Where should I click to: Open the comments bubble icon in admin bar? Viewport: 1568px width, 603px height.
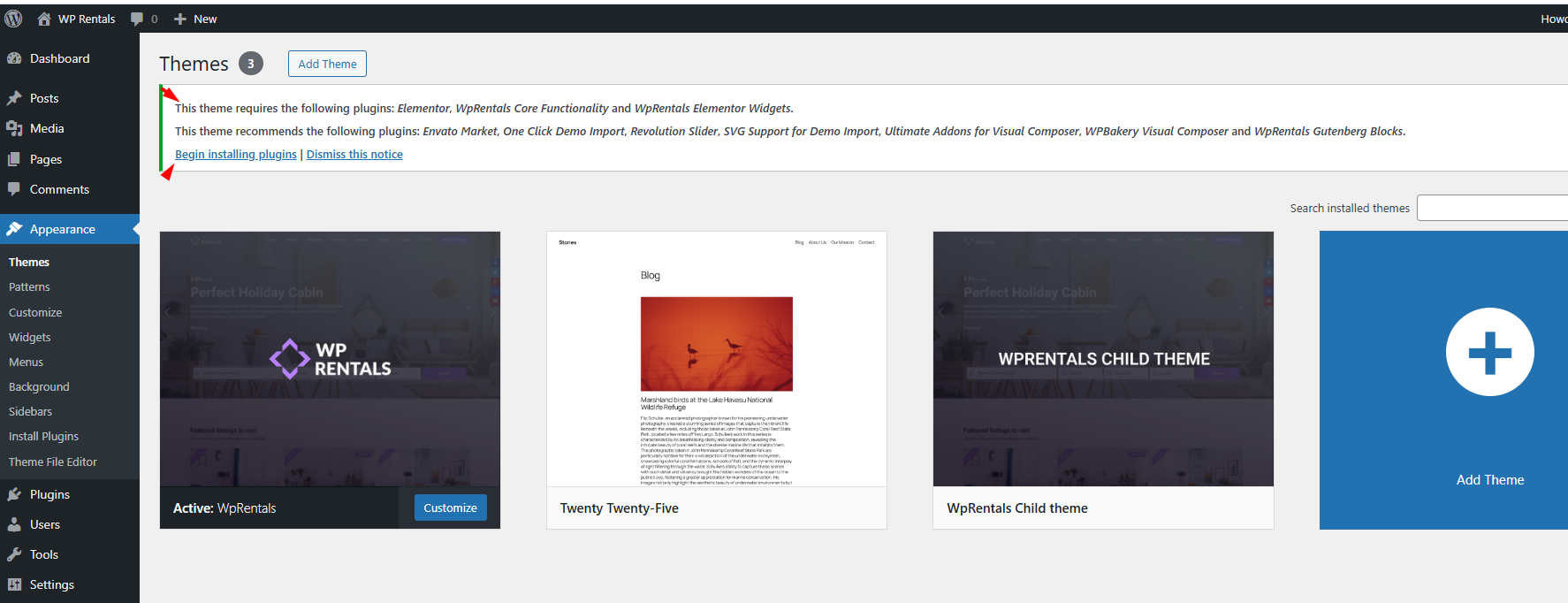pyautogui.click(x=137, y=19)
